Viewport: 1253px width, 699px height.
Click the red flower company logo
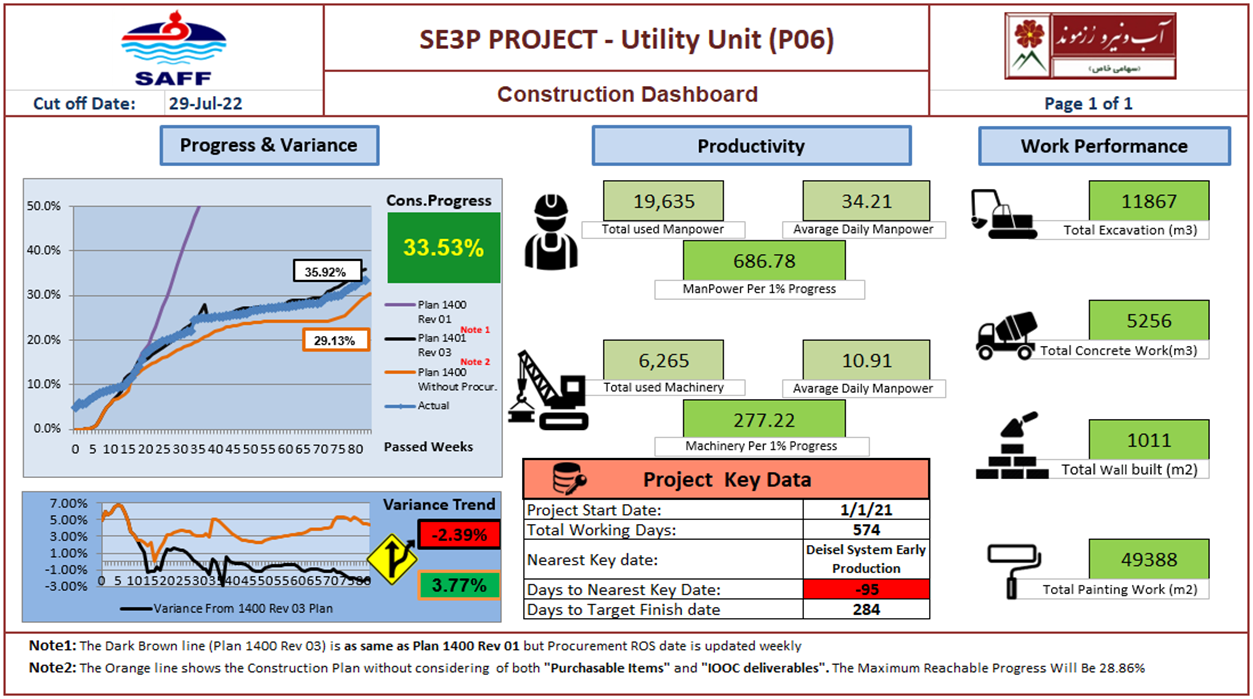tap(1091, 45)
